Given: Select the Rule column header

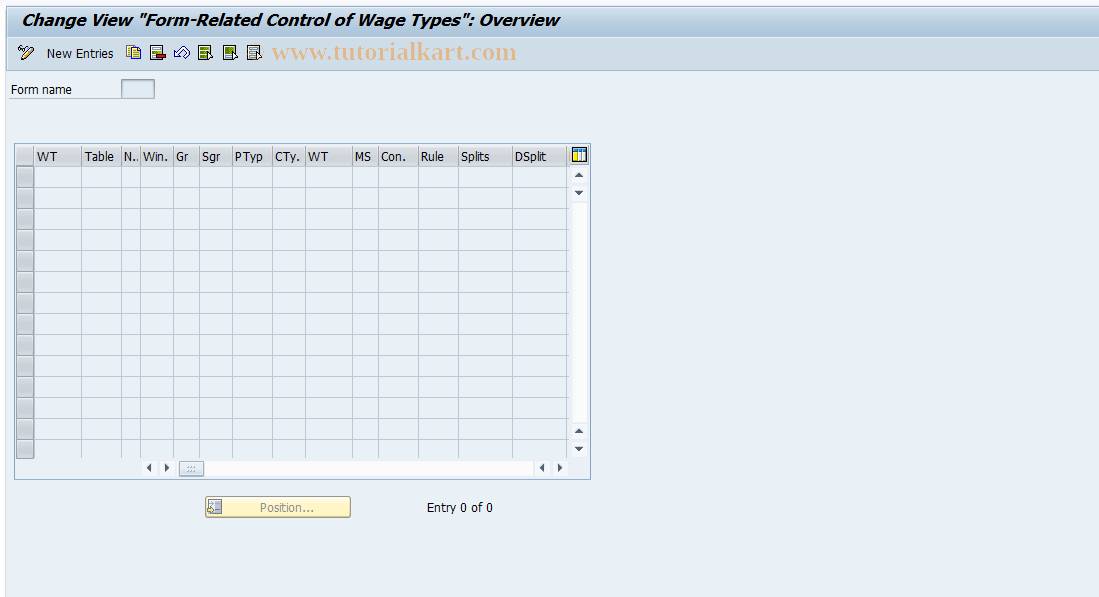Looking at the screenshot, I should (437, 156).
